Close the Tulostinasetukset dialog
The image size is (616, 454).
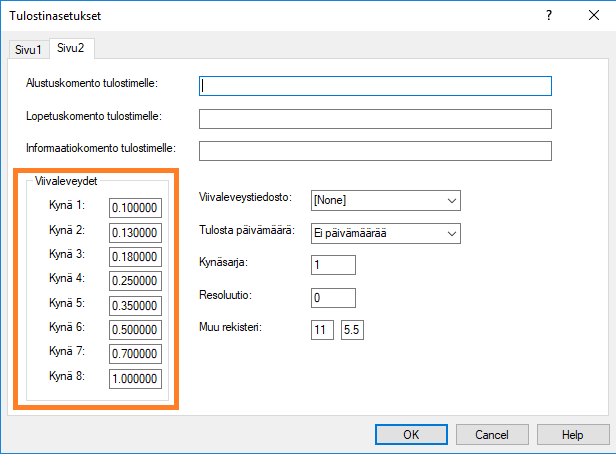tap(593, 16)
